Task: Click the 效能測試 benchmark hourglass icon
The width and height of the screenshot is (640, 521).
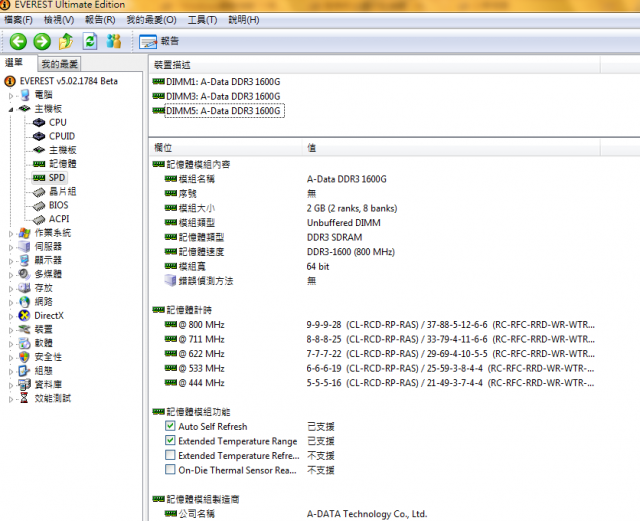Action: (24, 398)
